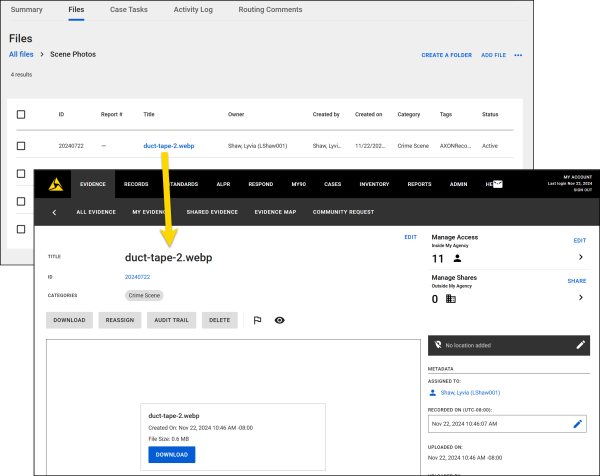Viewport: 600px width, 476px height.
Task: Open the Audit Trail button
Action: (170, 320)
